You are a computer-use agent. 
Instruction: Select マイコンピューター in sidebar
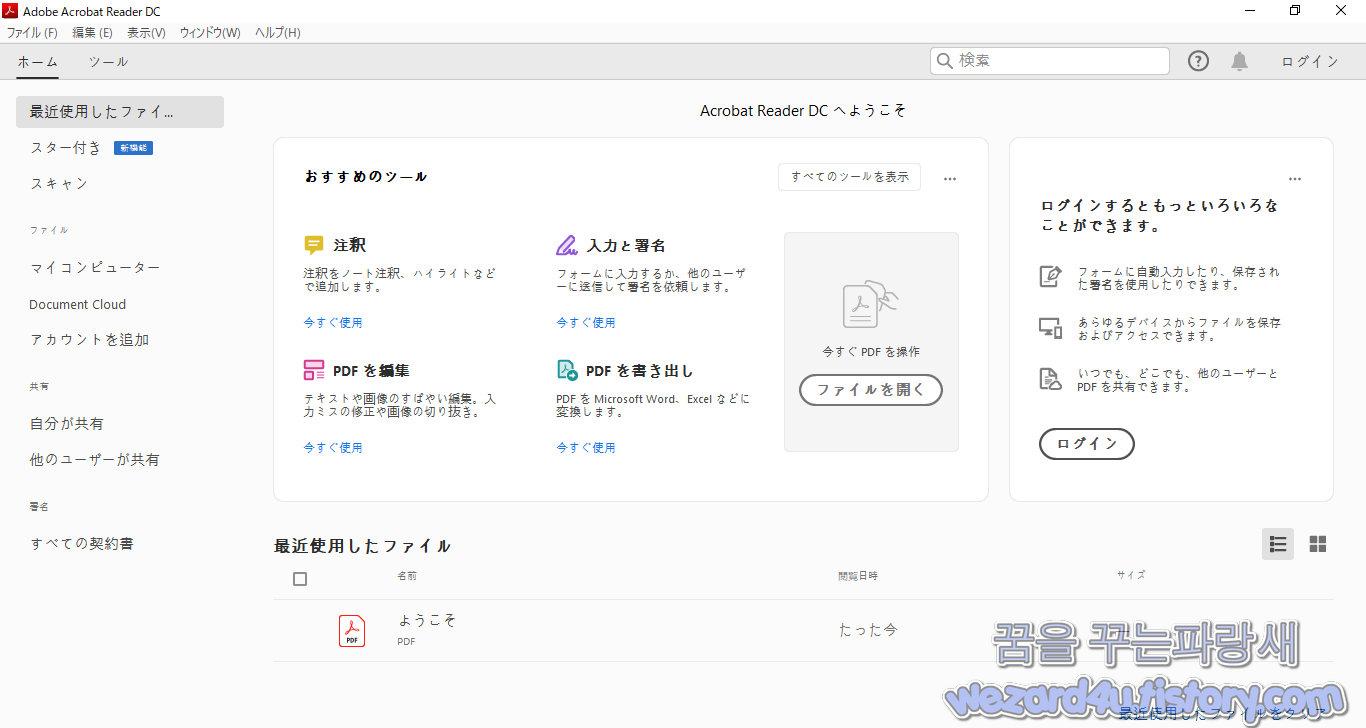95,268
